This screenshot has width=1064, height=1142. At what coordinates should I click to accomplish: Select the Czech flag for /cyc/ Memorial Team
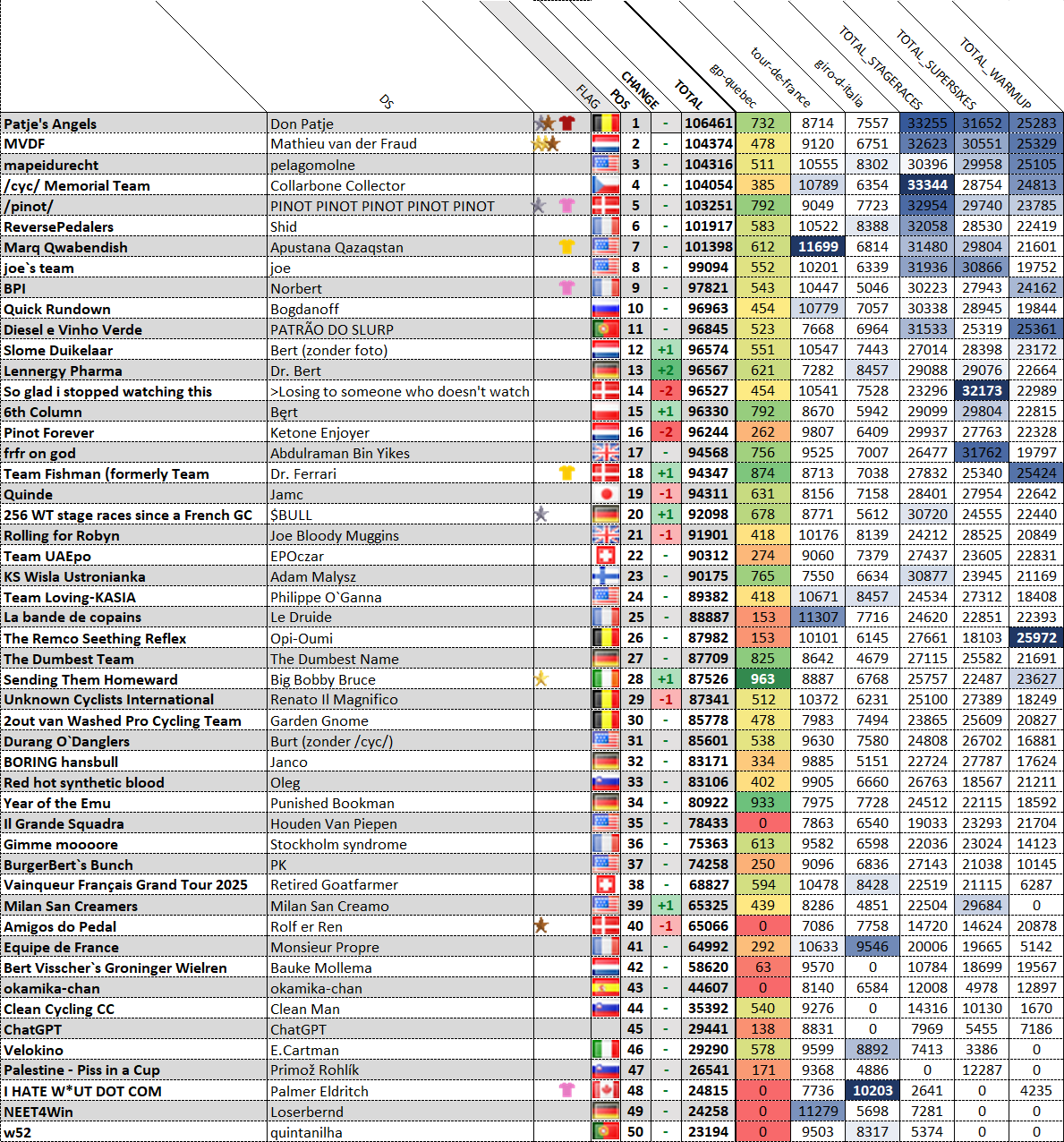606,185
